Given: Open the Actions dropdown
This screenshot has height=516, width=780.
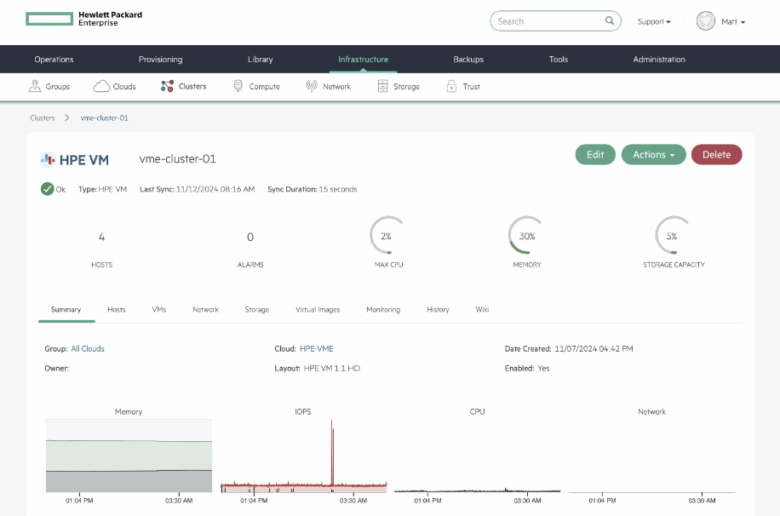Looking at the screenshot, I should 653,155.
